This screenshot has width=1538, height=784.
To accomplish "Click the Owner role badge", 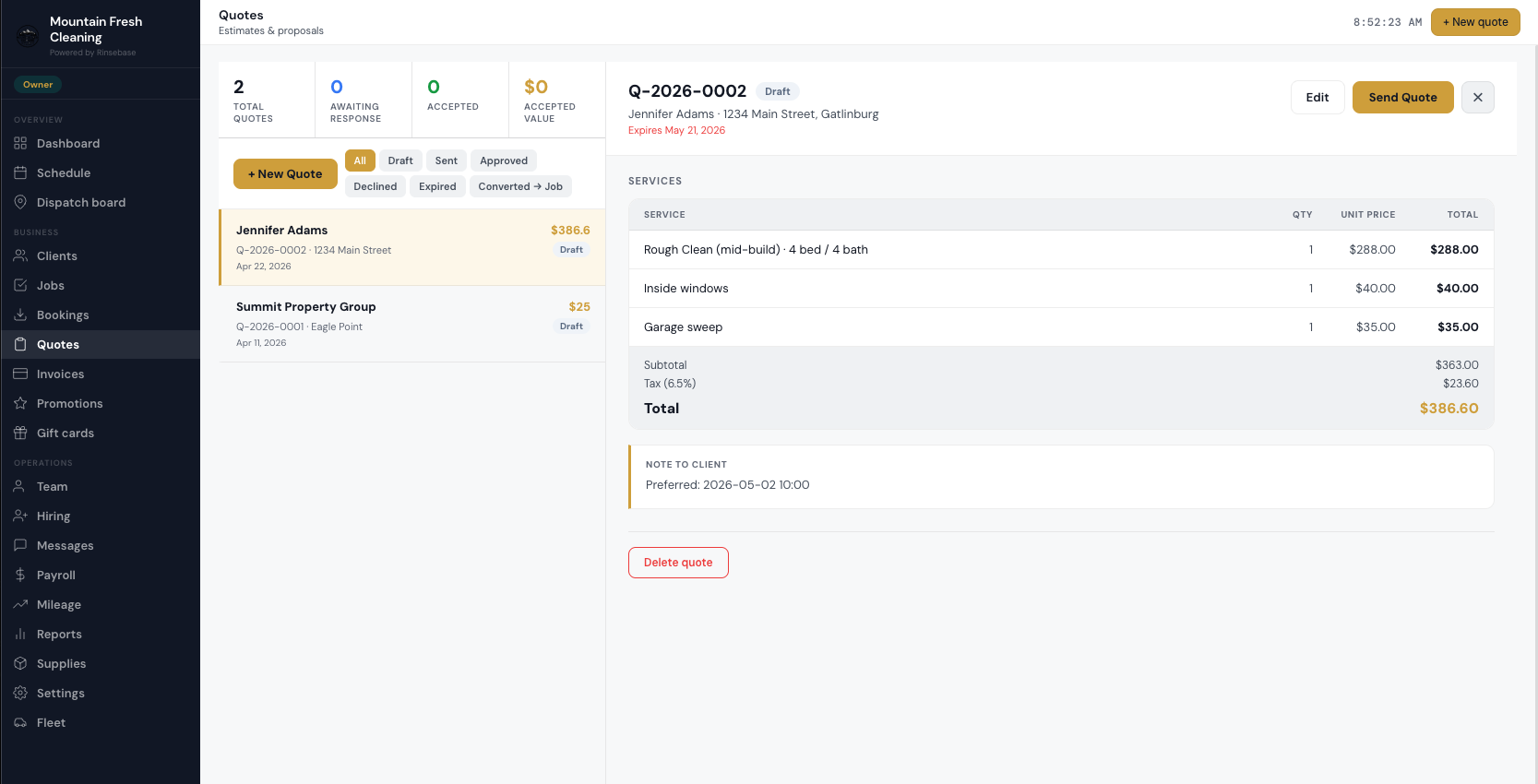I will click(x=38, y=84).
